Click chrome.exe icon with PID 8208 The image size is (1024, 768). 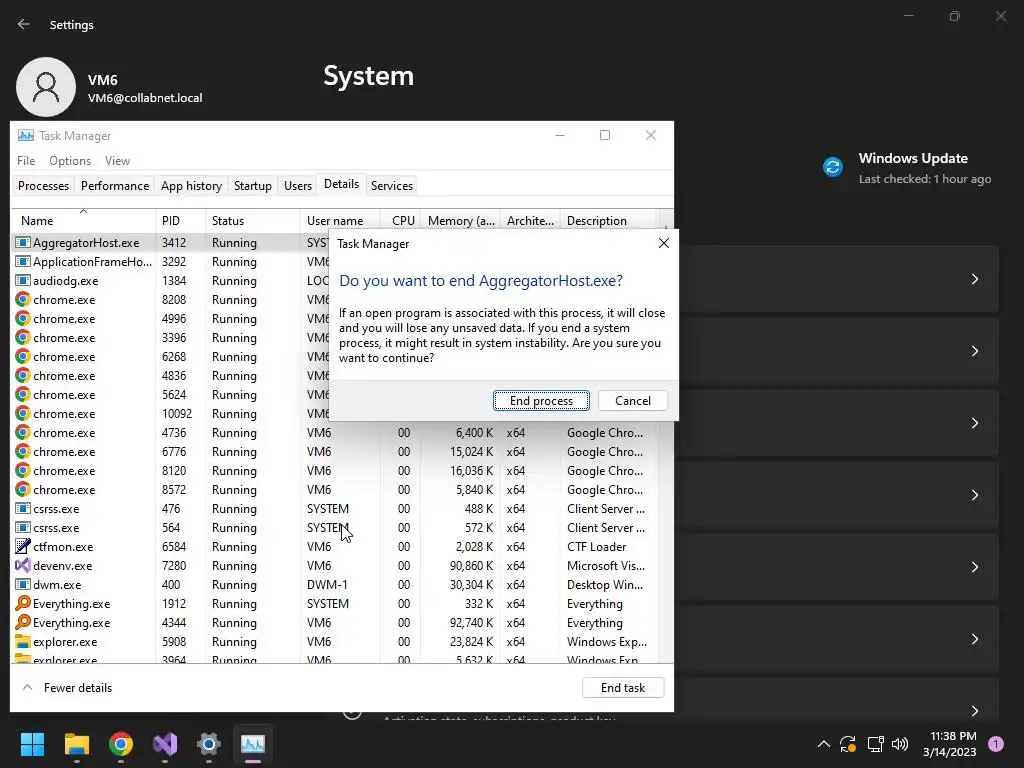[23, 299]
